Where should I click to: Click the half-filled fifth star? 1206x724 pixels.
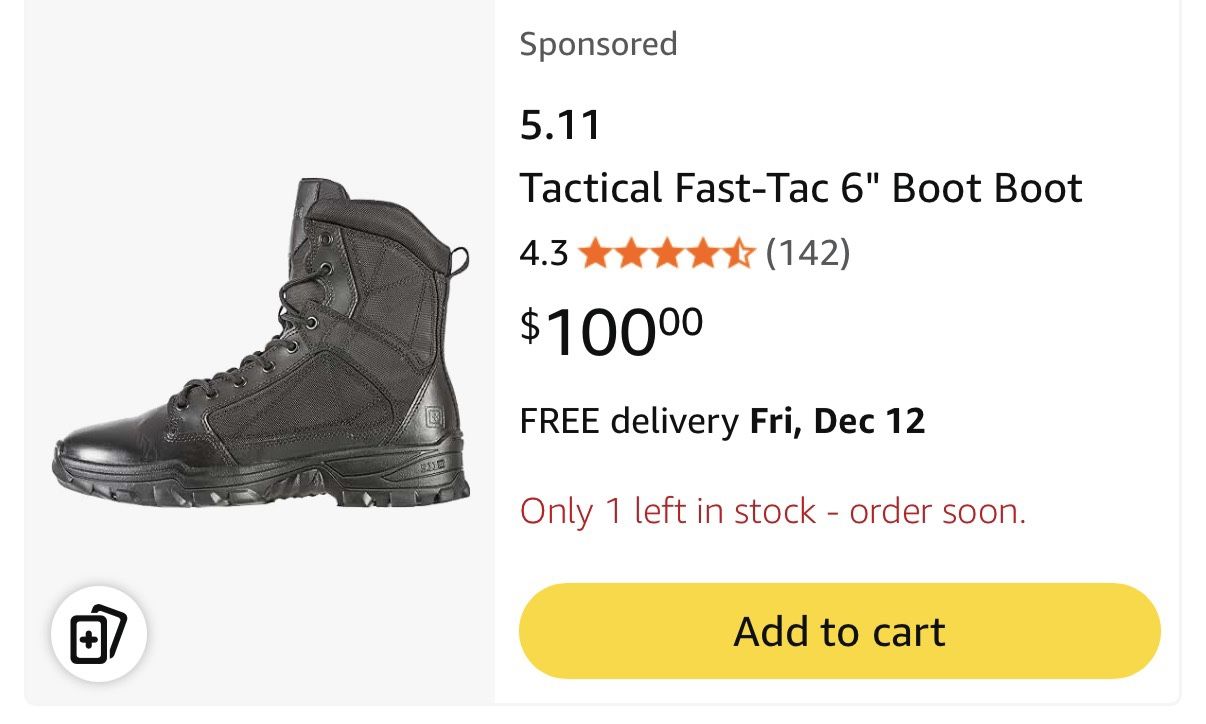pyautogui.click(x=737, y=254)
